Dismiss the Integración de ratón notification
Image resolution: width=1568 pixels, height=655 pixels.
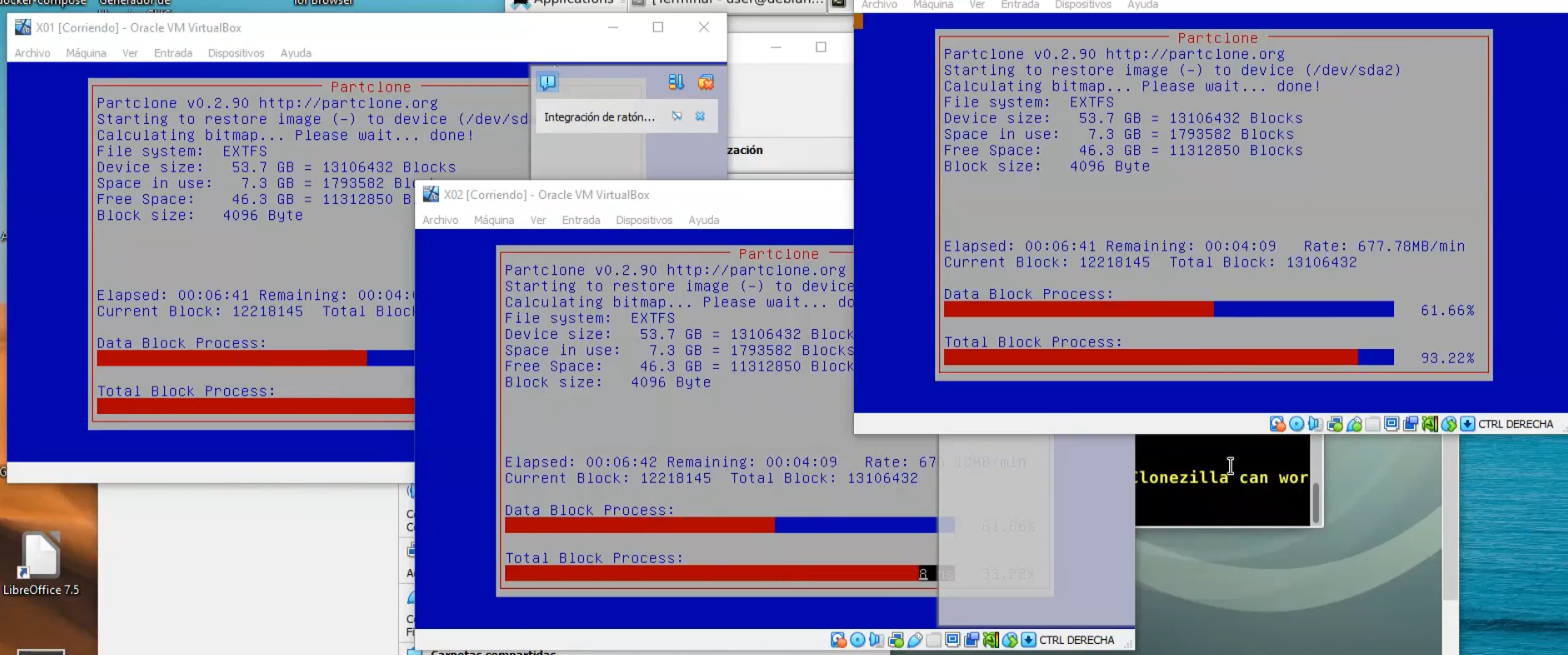[x=700, y=117]
